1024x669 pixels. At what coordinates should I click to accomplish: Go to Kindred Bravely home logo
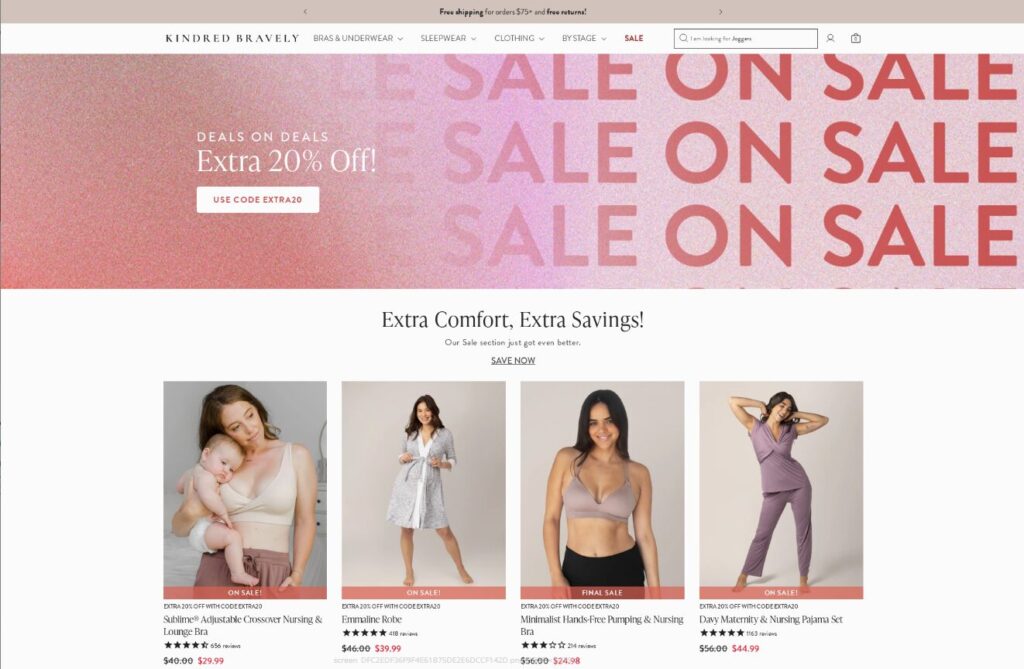point(232,39)
